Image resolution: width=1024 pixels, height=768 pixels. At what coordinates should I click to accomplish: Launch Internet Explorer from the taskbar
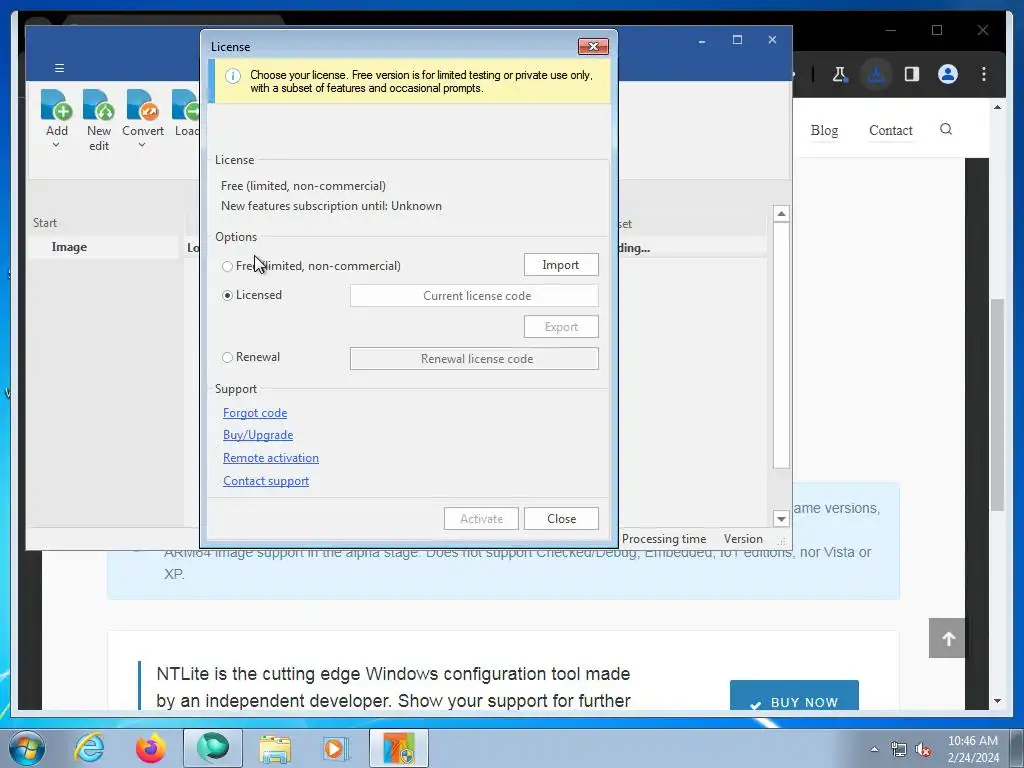coord(89,748)
